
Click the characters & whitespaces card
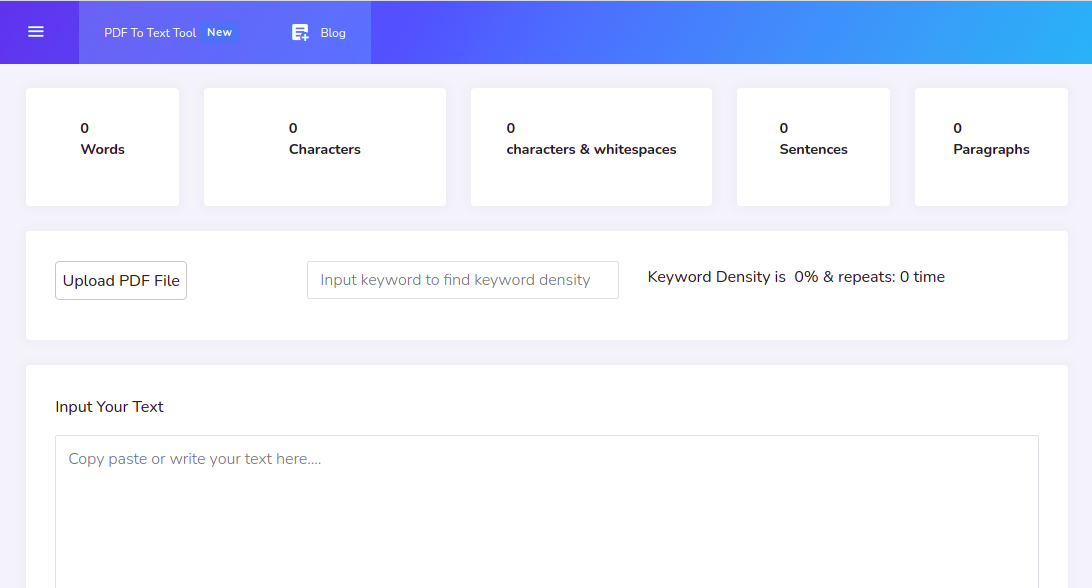tap(590, 146)
